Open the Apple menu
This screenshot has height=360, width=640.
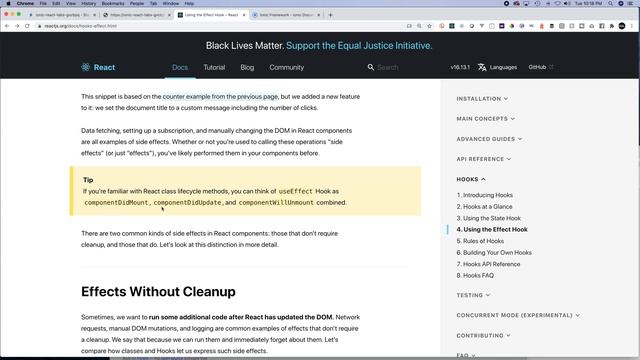coord(8,3)
